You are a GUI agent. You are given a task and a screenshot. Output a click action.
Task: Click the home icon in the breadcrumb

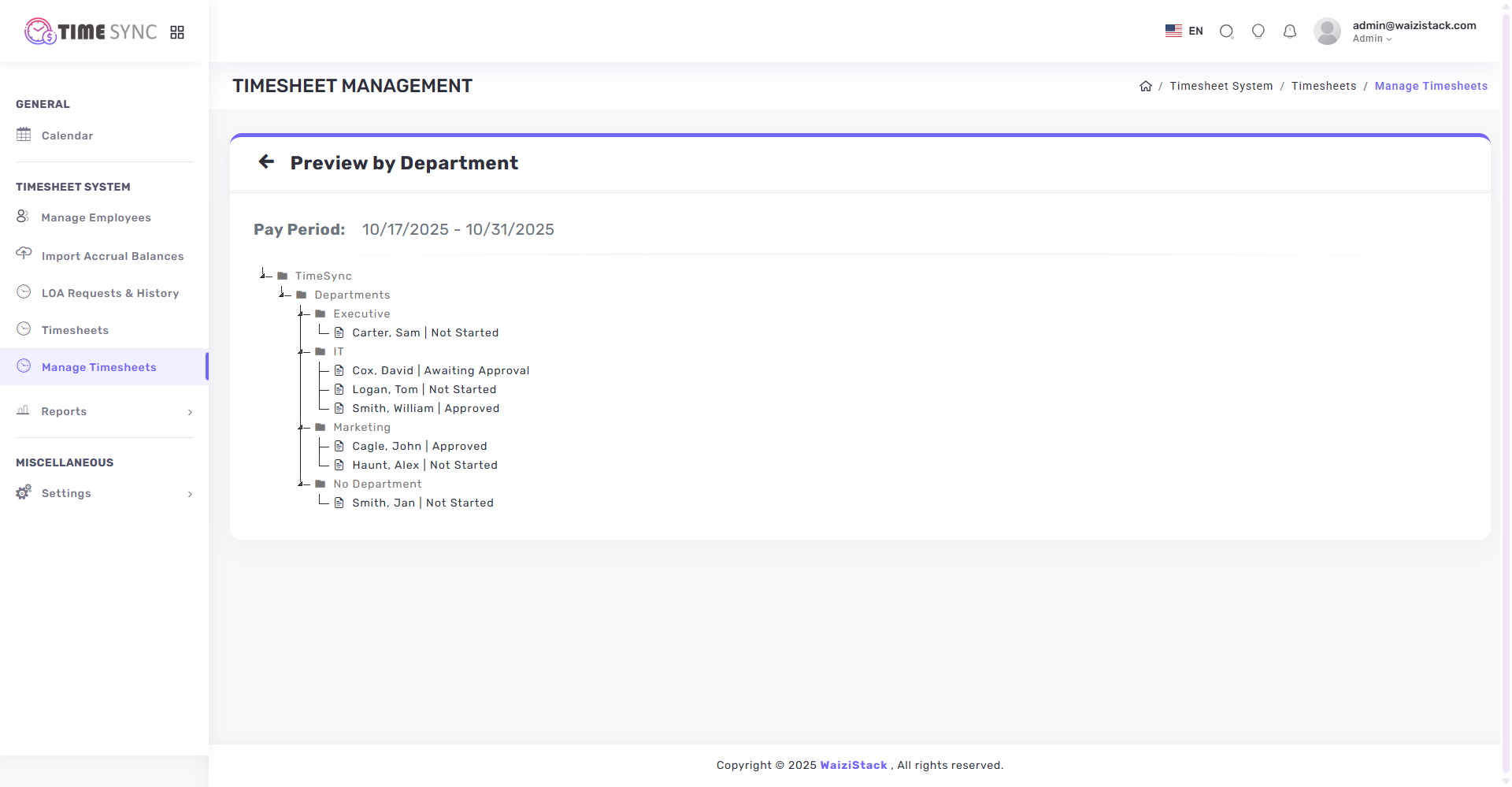tap(1146, 86)
